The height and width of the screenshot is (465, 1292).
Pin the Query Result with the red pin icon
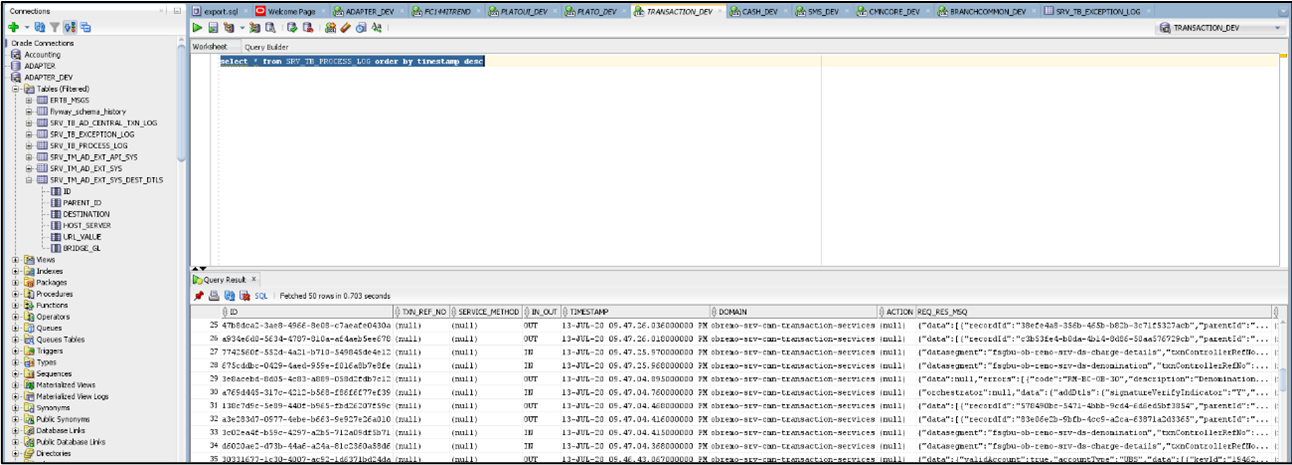[x=199, y=296]
